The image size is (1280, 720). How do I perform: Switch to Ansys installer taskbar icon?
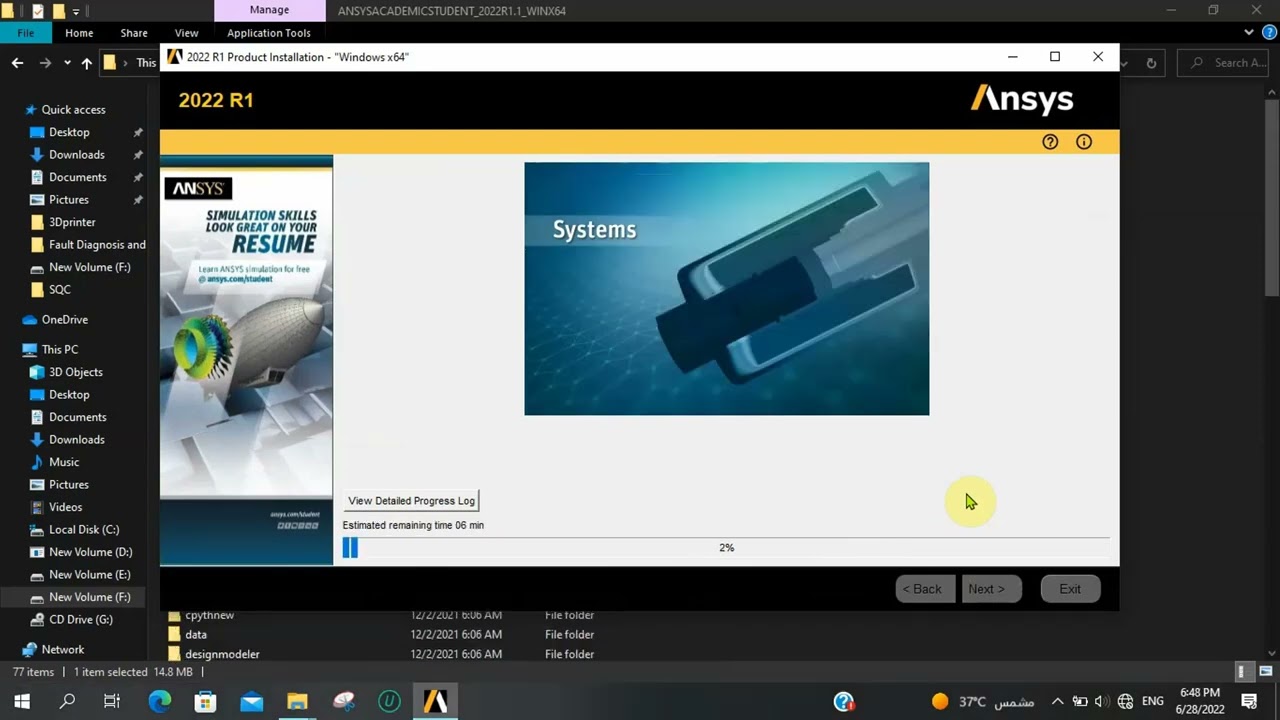tap(435, 702)
